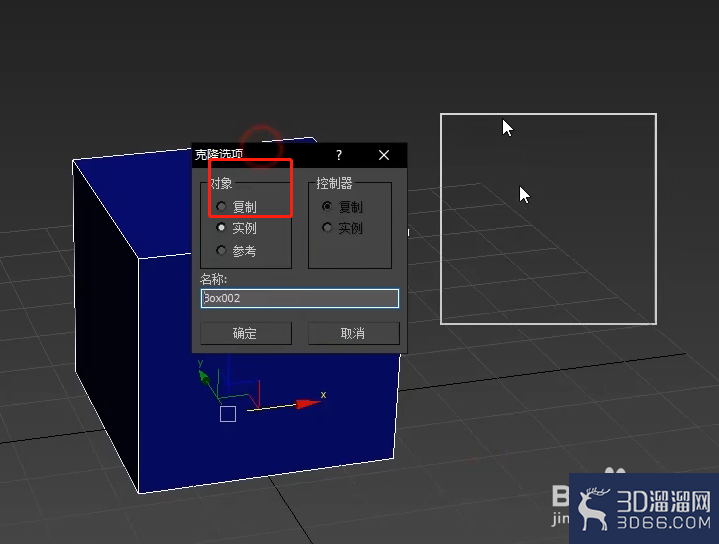Image resolution: width=719 pixels, height=544 pixels.
Task: Select the 参考 object radio option
Action: [221, 250]
